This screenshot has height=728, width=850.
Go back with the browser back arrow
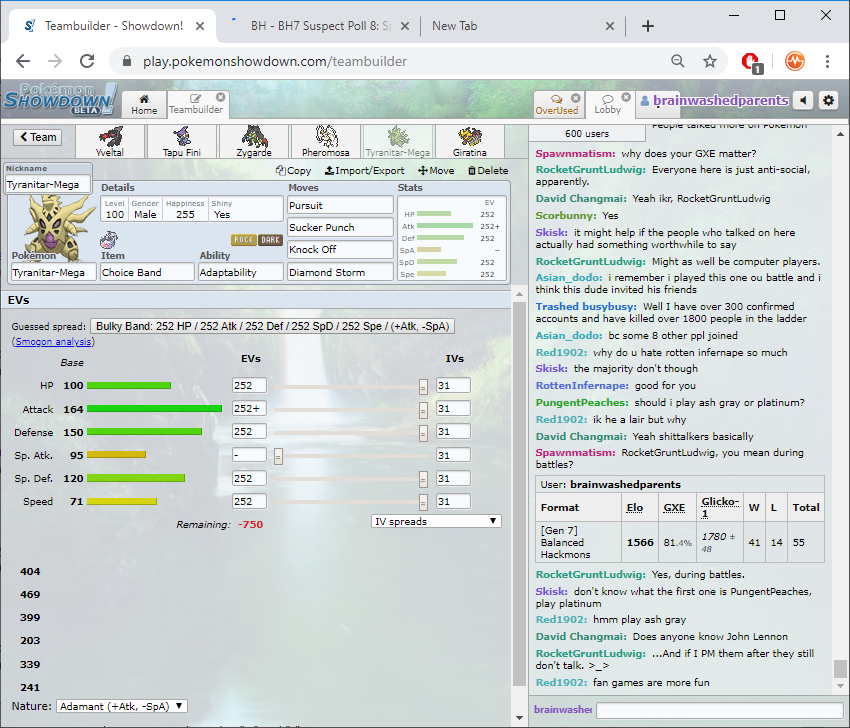pyautogui.click(x=23, y=61)
